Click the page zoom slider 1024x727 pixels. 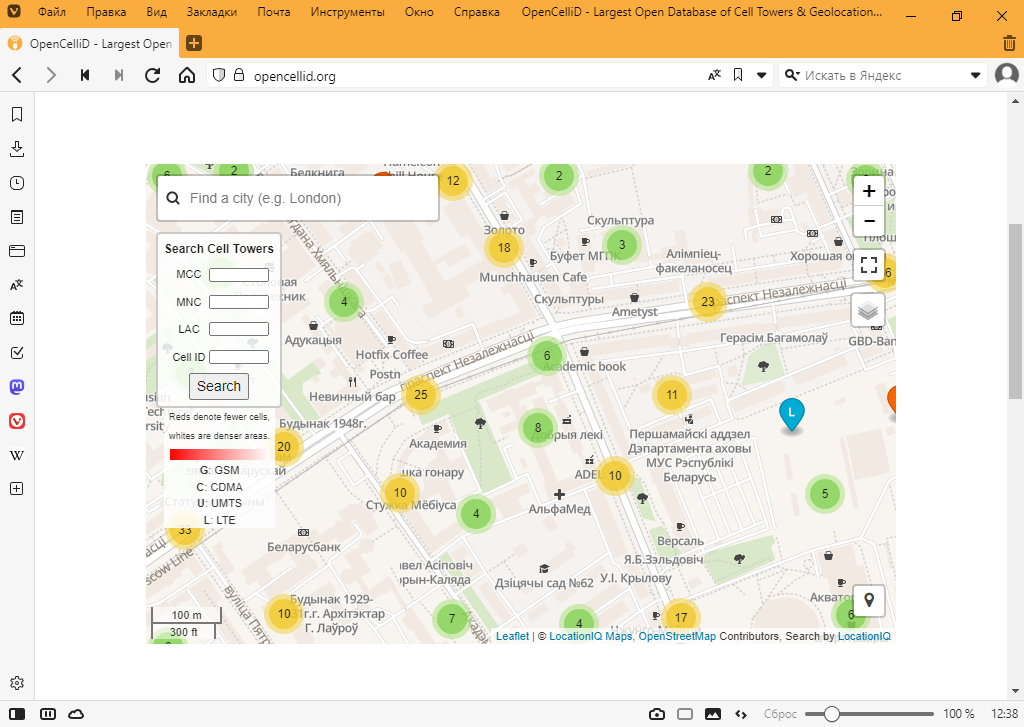[x=831, y=714]
